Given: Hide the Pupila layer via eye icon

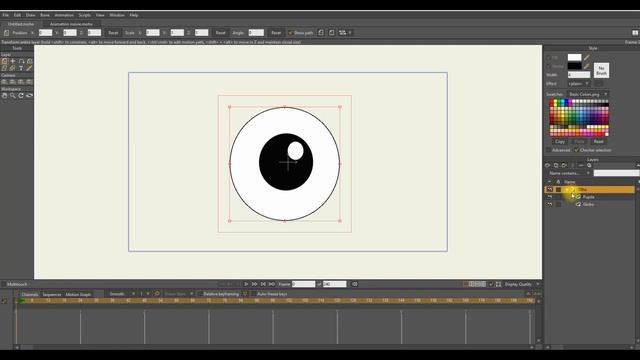Looking at the screenshot, I should point(550,197).
